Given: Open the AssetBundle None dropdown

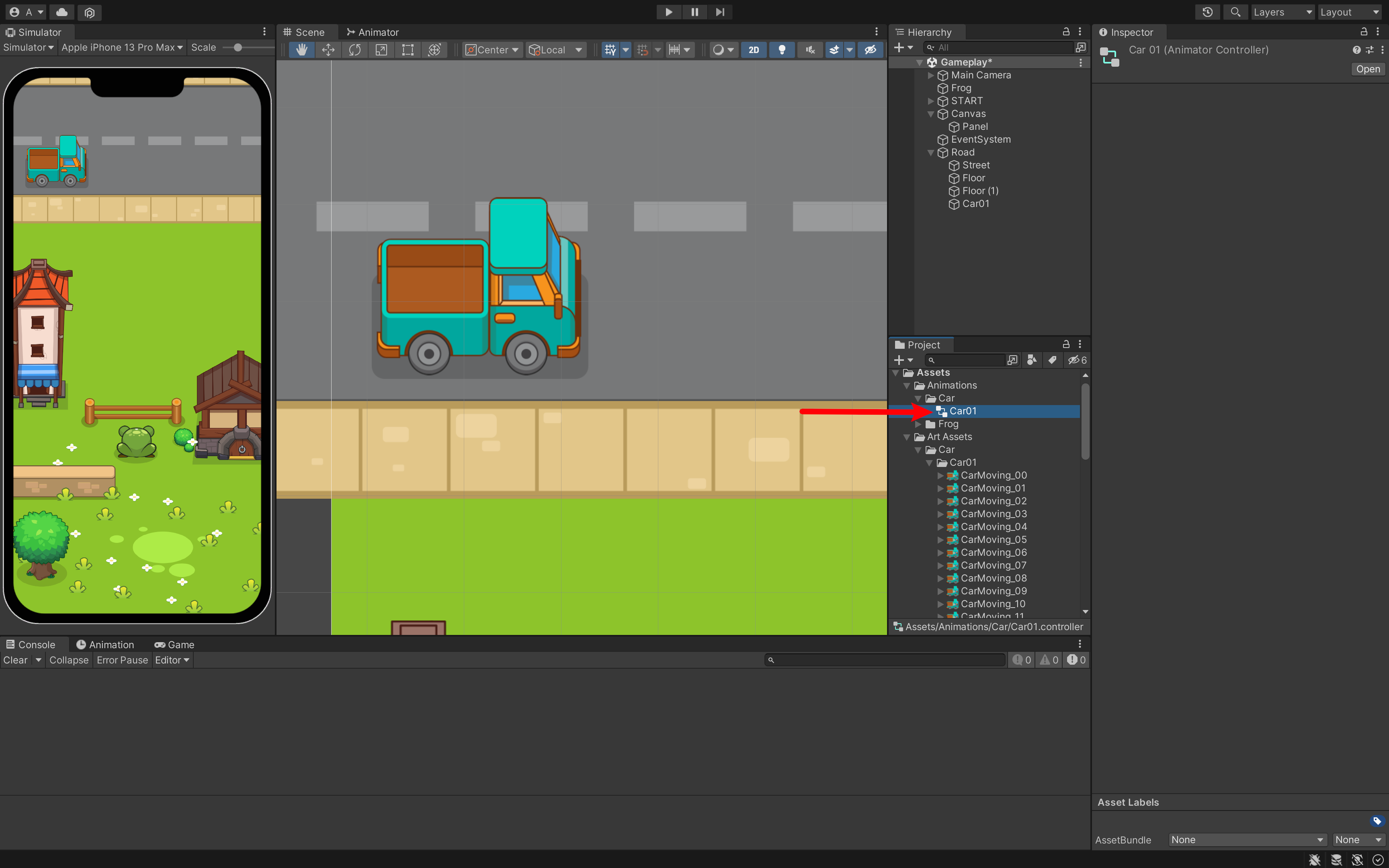Looking at the screenshot, I should coord(1248,840).
